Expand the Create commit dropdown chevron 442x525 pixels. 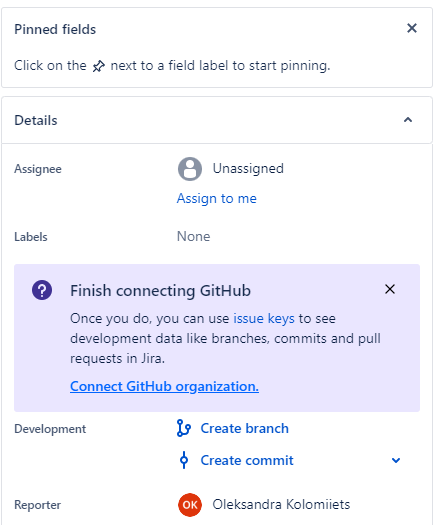coord(396,460)
